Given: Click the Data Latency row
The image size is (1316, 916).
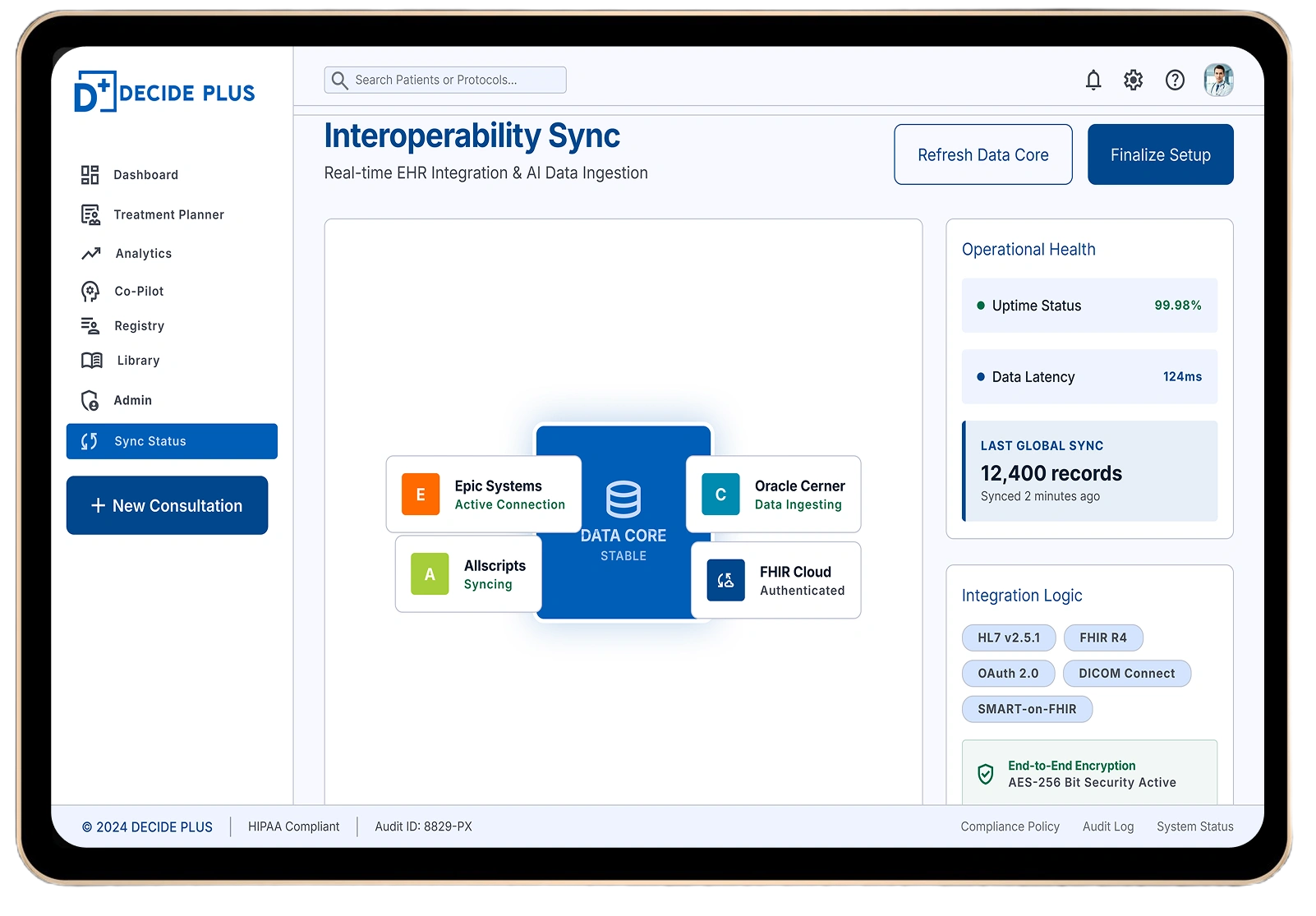Looking at the screenshot, I should click(x=1089, y=377).
